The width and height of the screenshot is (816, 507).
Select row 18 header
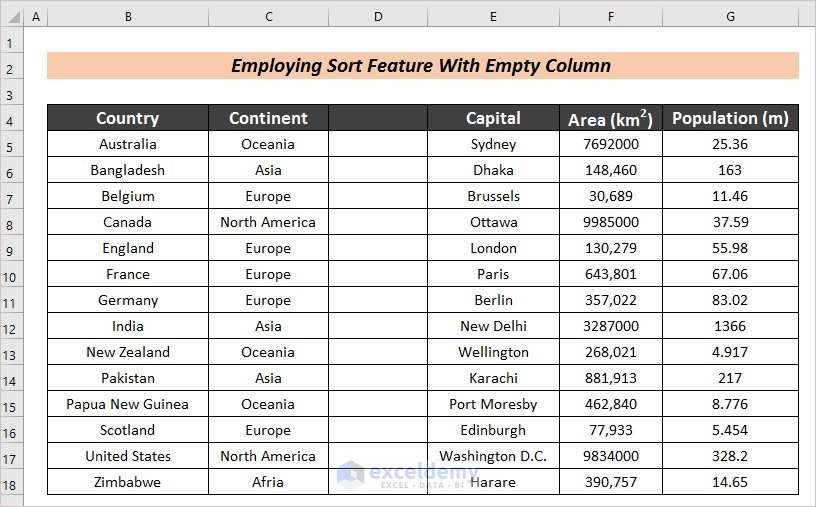11,482
